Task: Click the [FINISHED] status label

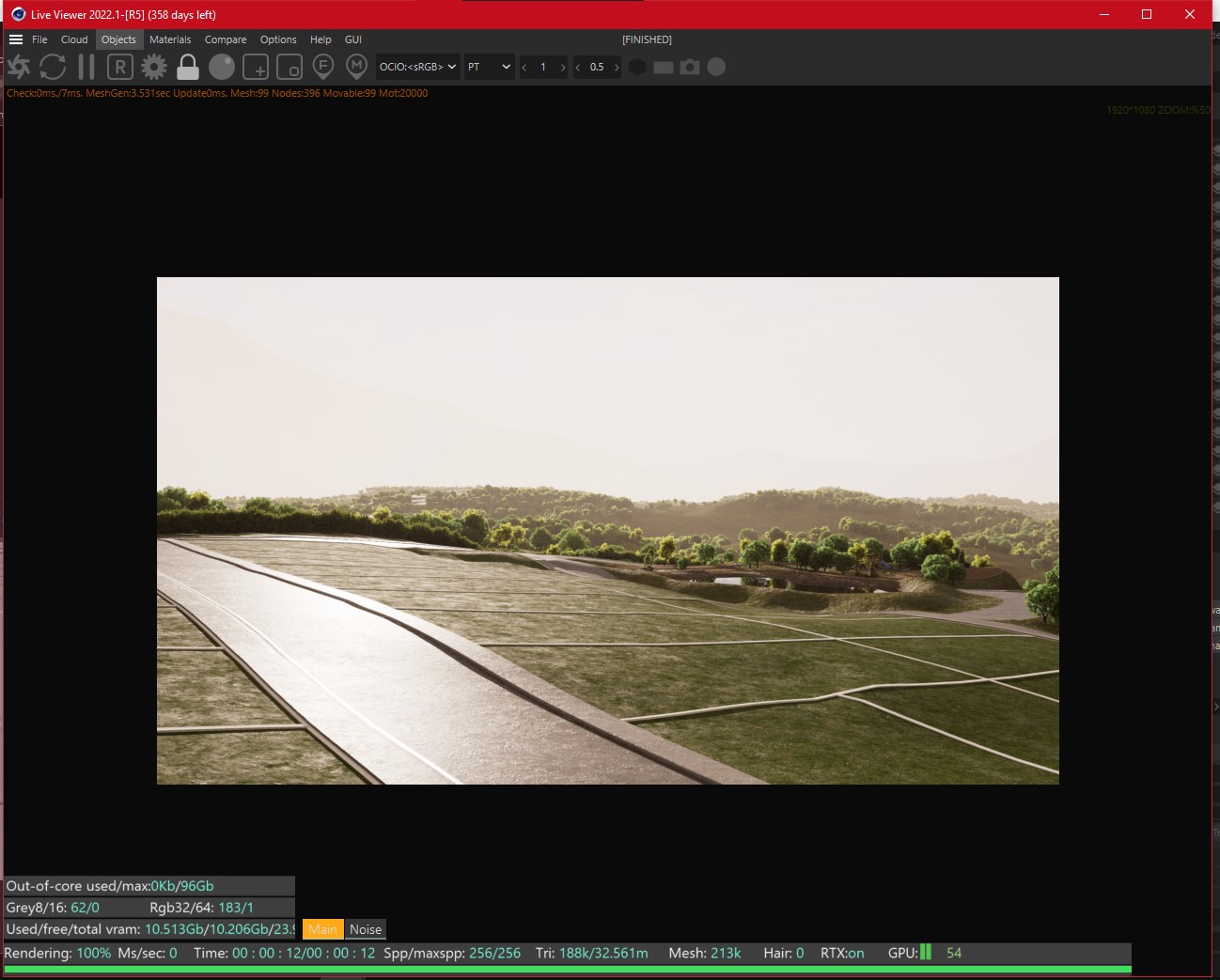Action: pos(647,39)
